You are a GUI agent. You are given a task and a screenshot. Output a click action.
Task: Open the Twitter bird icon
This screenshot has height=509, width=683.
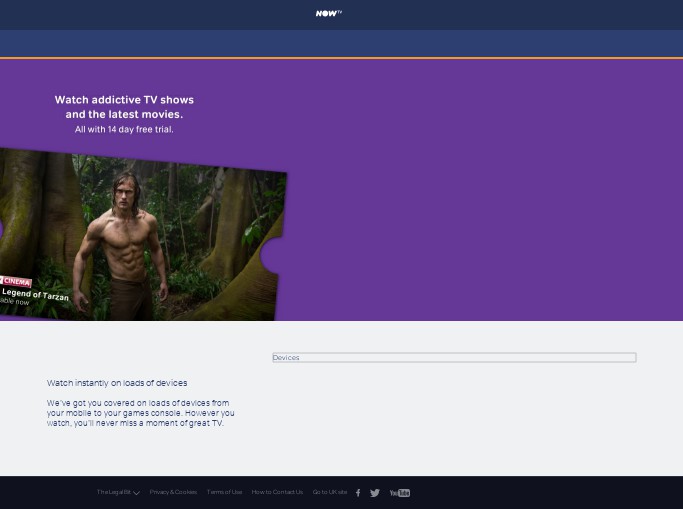[375, 492]
